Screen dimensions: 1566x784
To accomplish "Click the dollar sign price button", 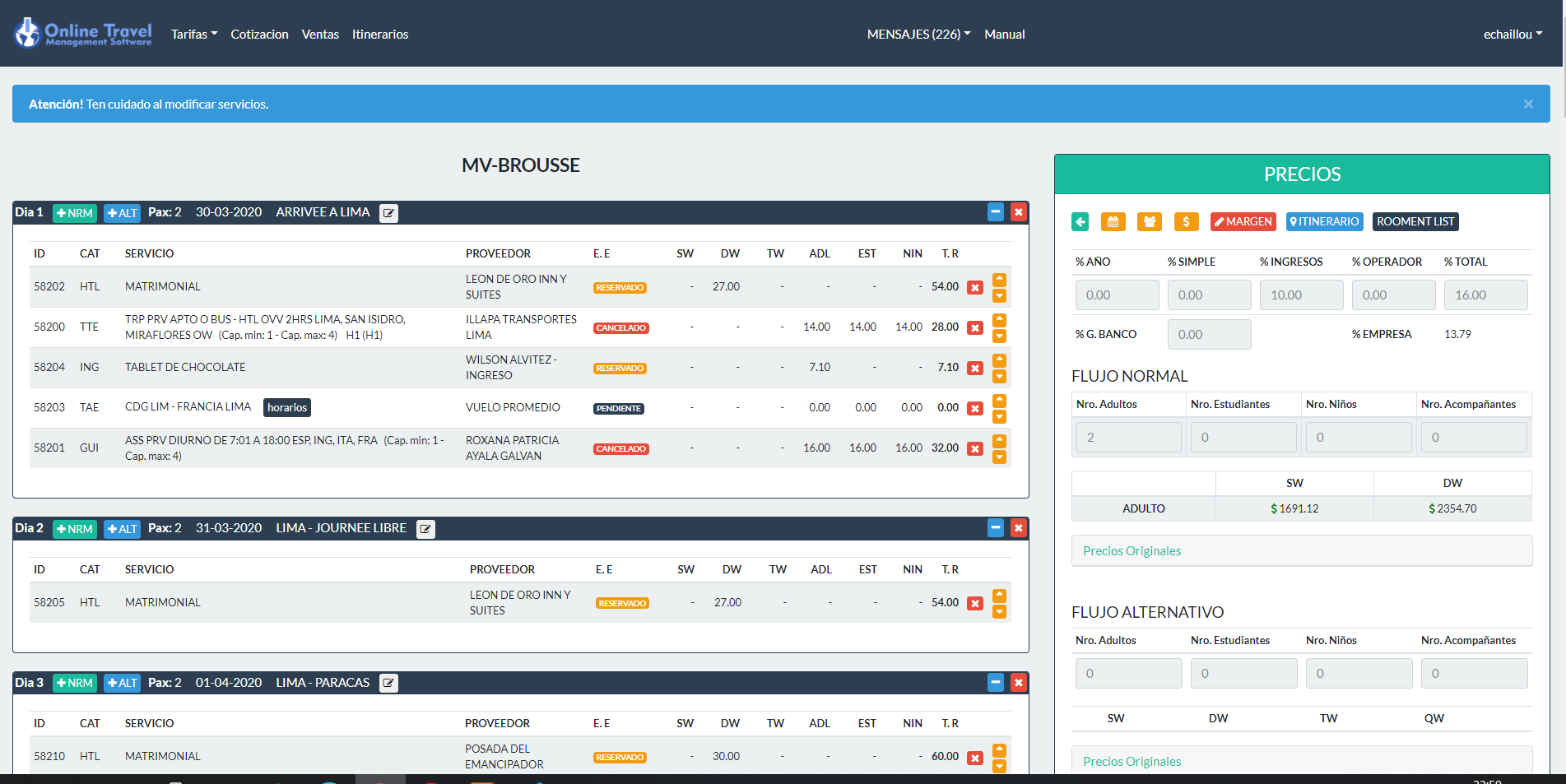I will [1186, 221].
